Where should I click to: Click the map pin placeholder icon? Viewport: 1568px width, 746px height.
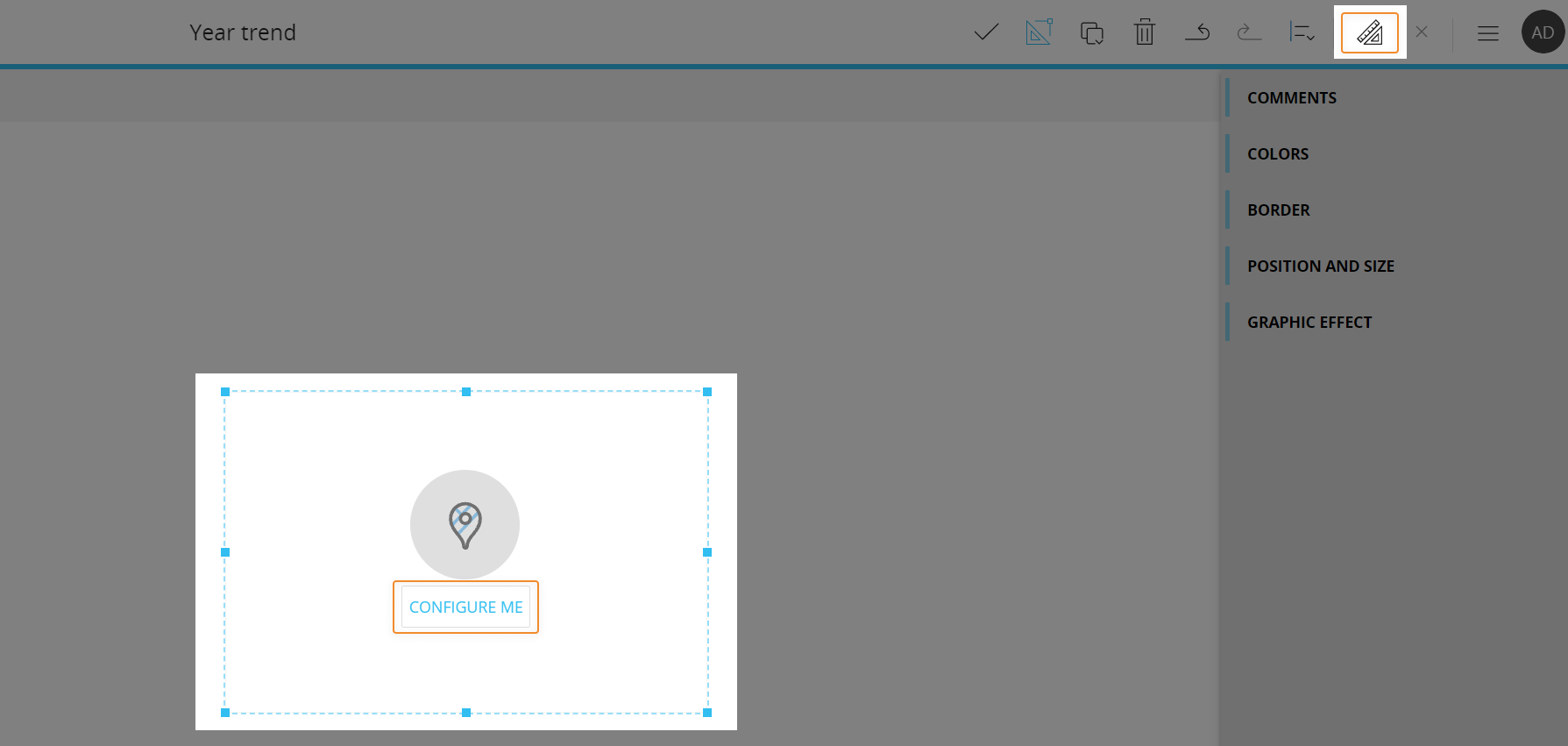tap(465, 524)
